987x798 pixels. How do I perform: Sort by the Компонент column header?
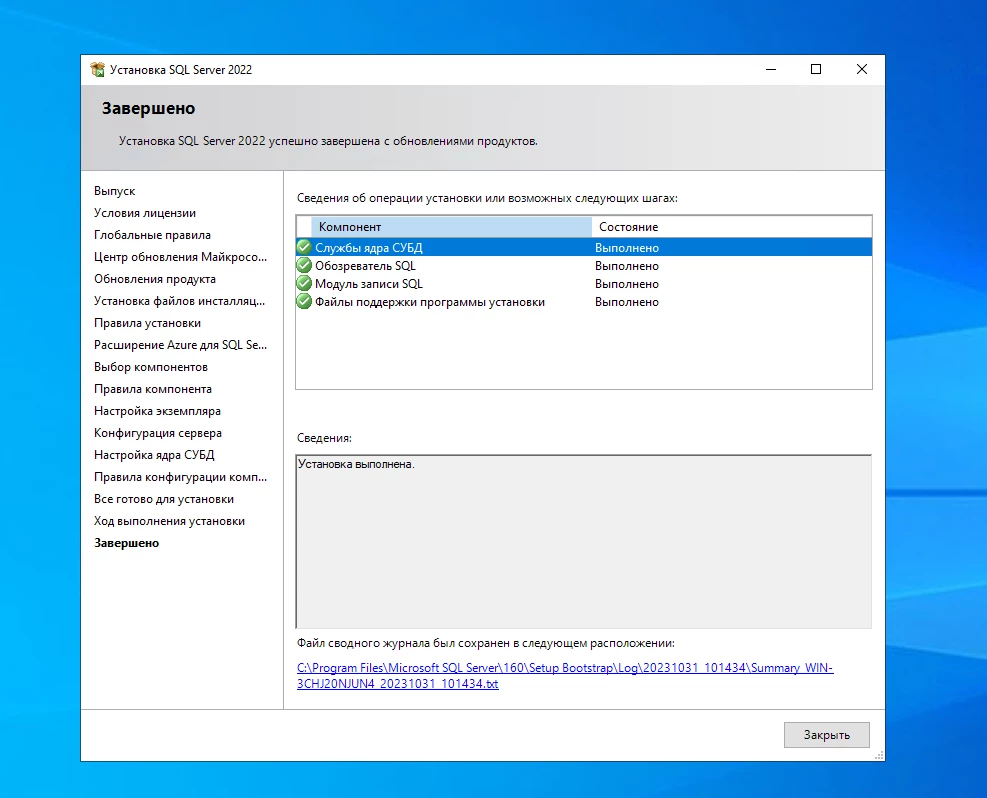click(450, 227)
